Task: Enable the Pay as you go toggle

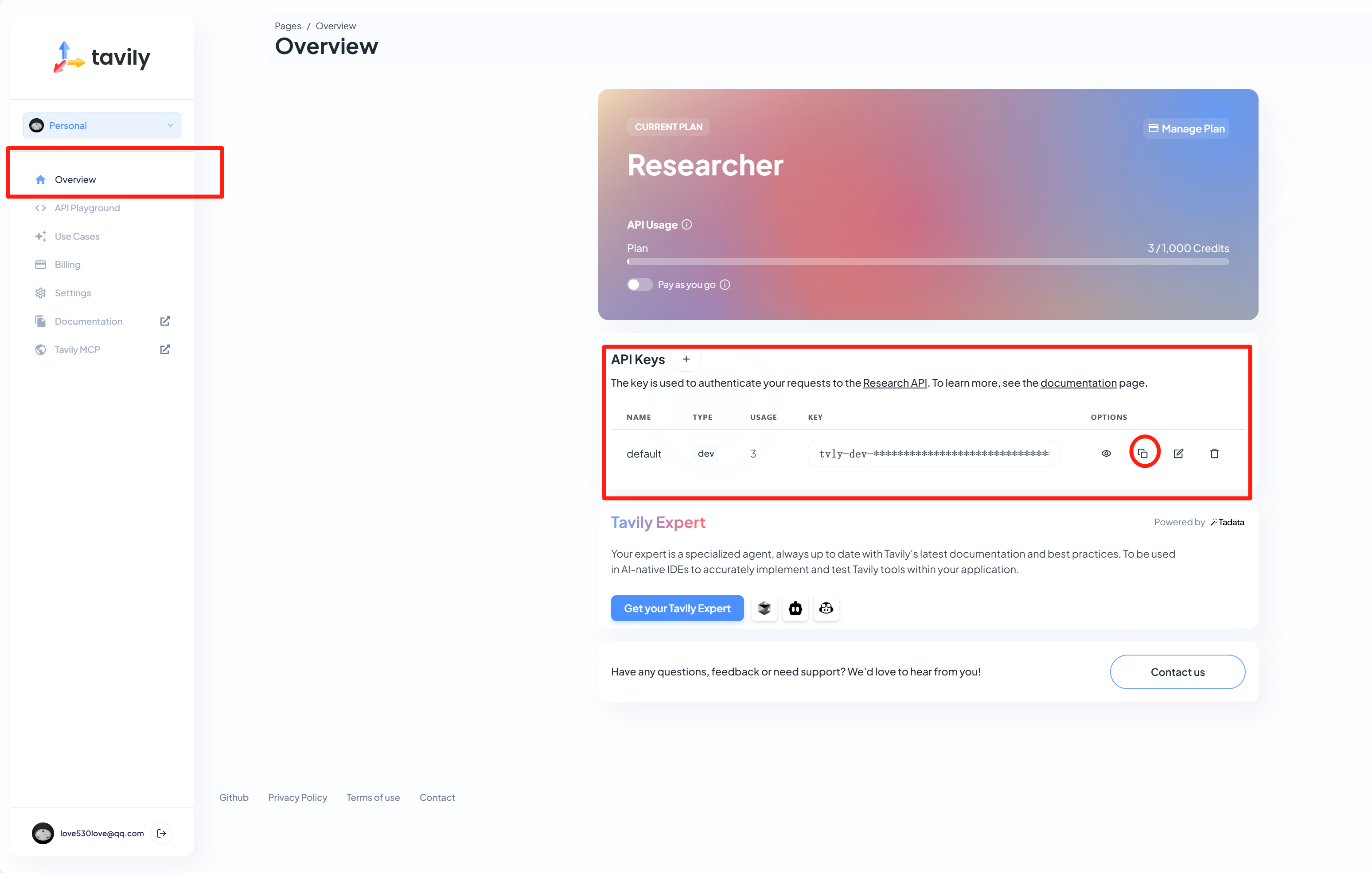Action: [x=639, y=284]
